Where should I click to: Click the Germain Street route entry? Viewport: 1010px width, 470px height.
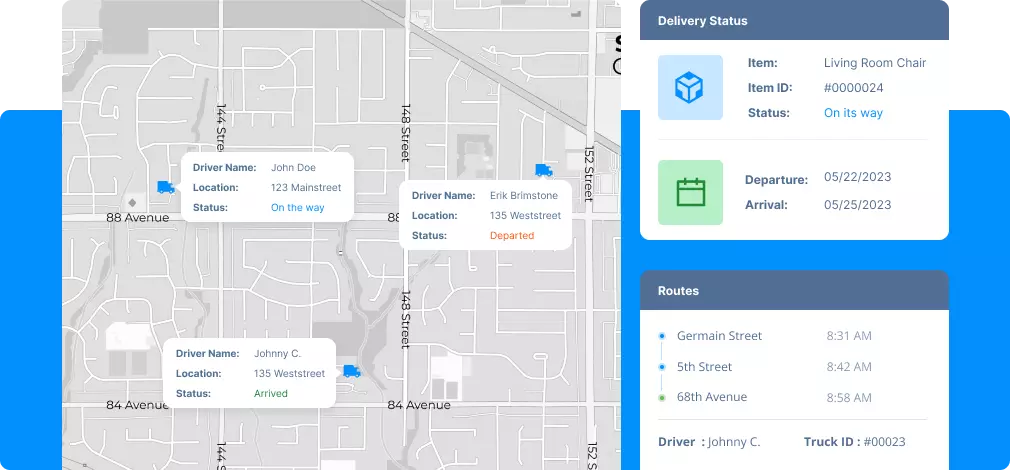click(719, 336)
